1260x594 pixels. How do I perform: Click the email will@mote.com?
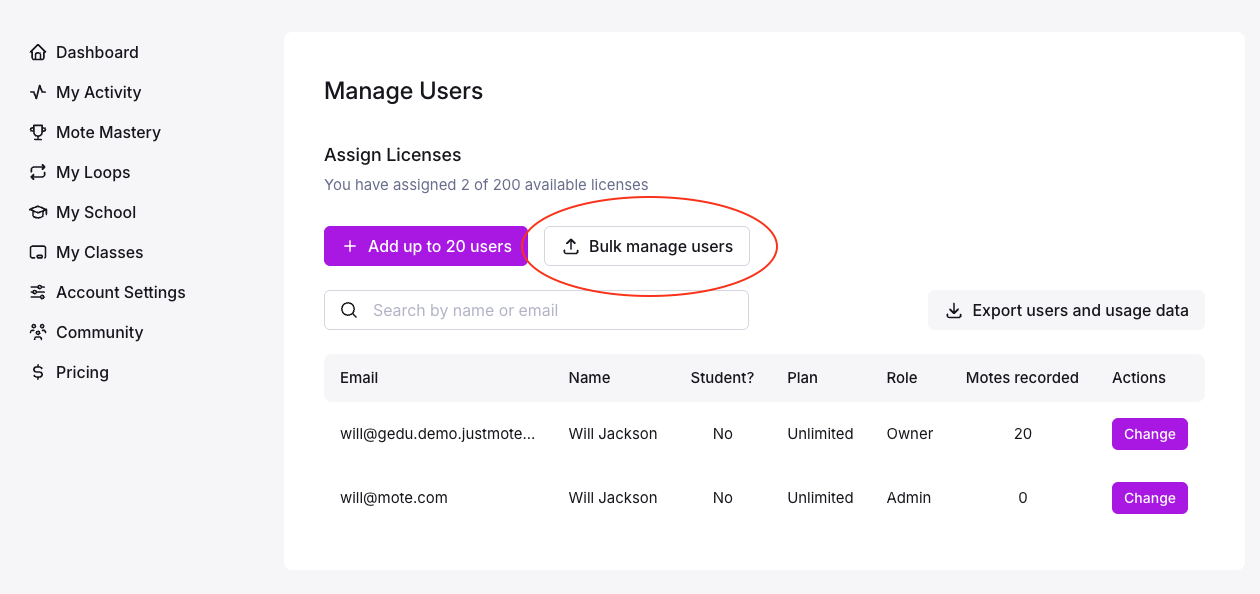tap(394, 498)
